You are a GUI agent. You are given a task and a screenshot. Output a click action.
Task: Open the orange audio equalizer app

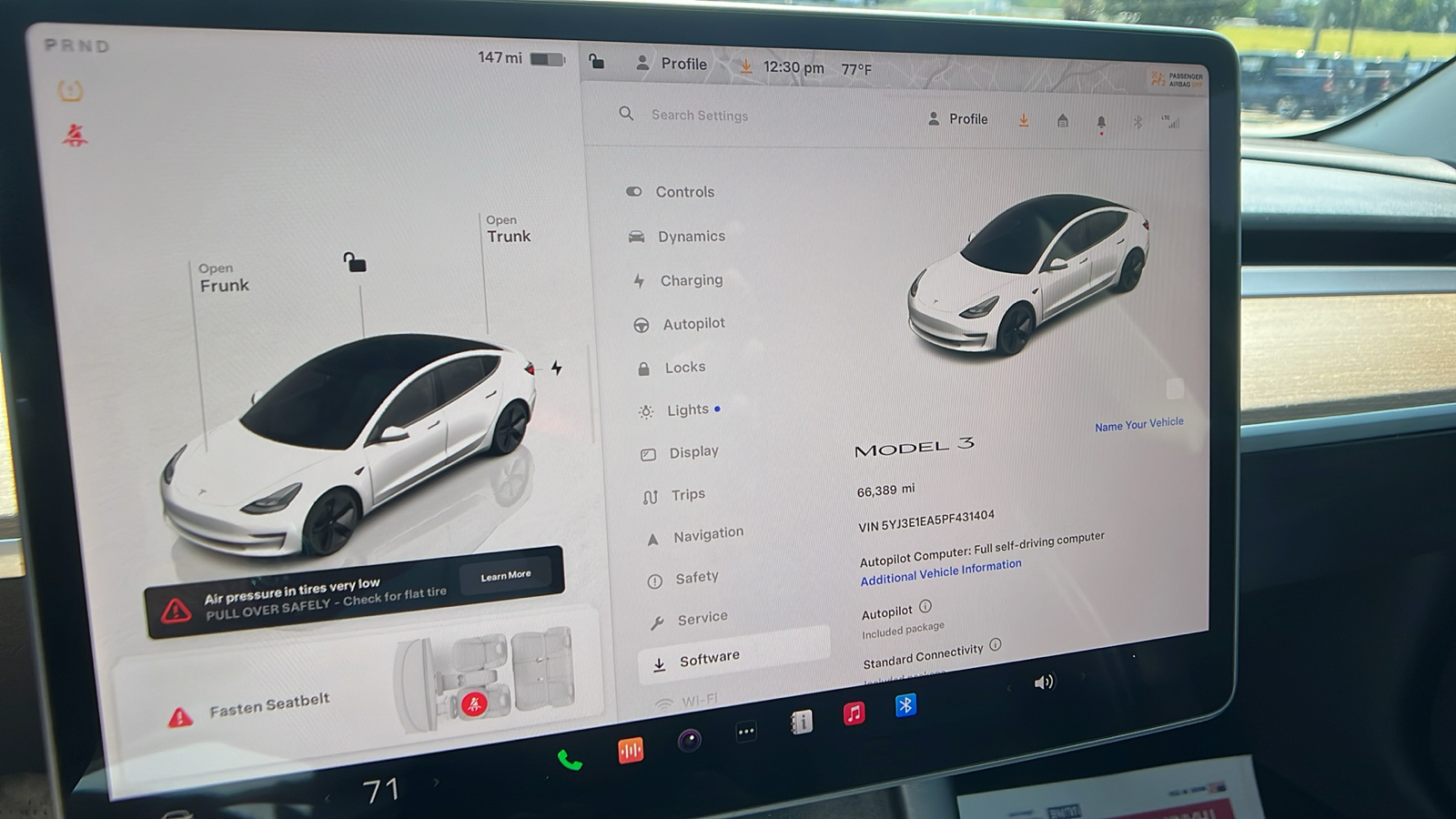click(631, 750)
